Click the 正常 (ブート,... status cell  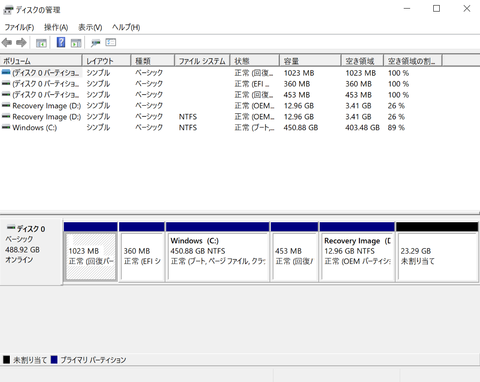(254, 128)
